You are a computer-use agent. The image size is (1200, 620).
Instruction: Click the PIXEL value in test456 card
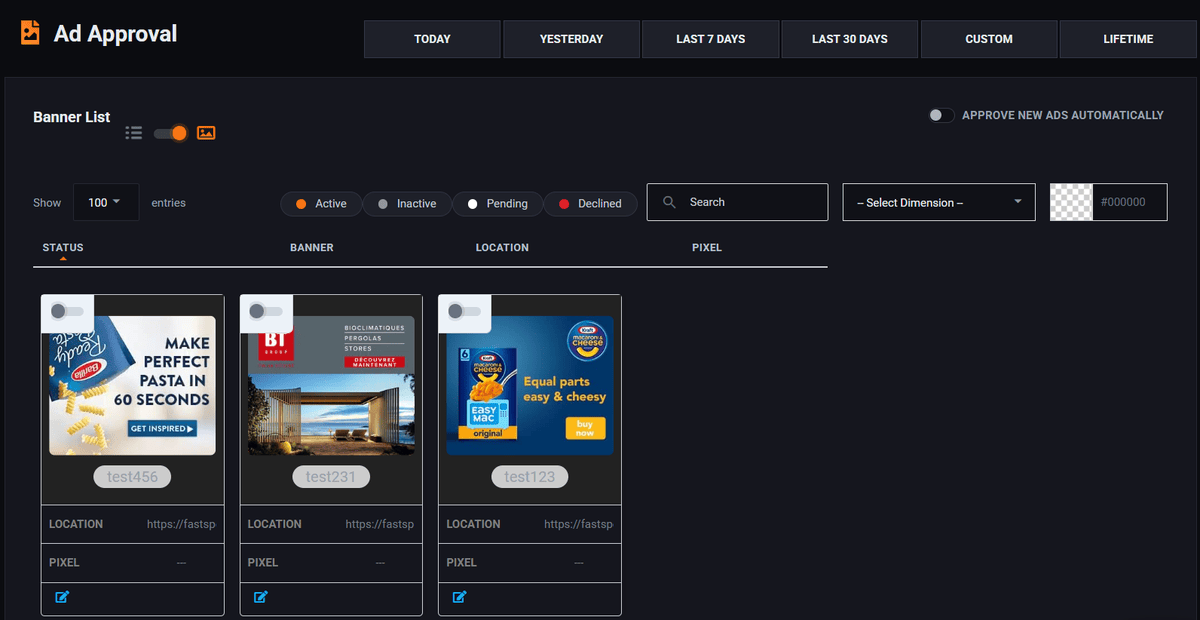point(181,563)
